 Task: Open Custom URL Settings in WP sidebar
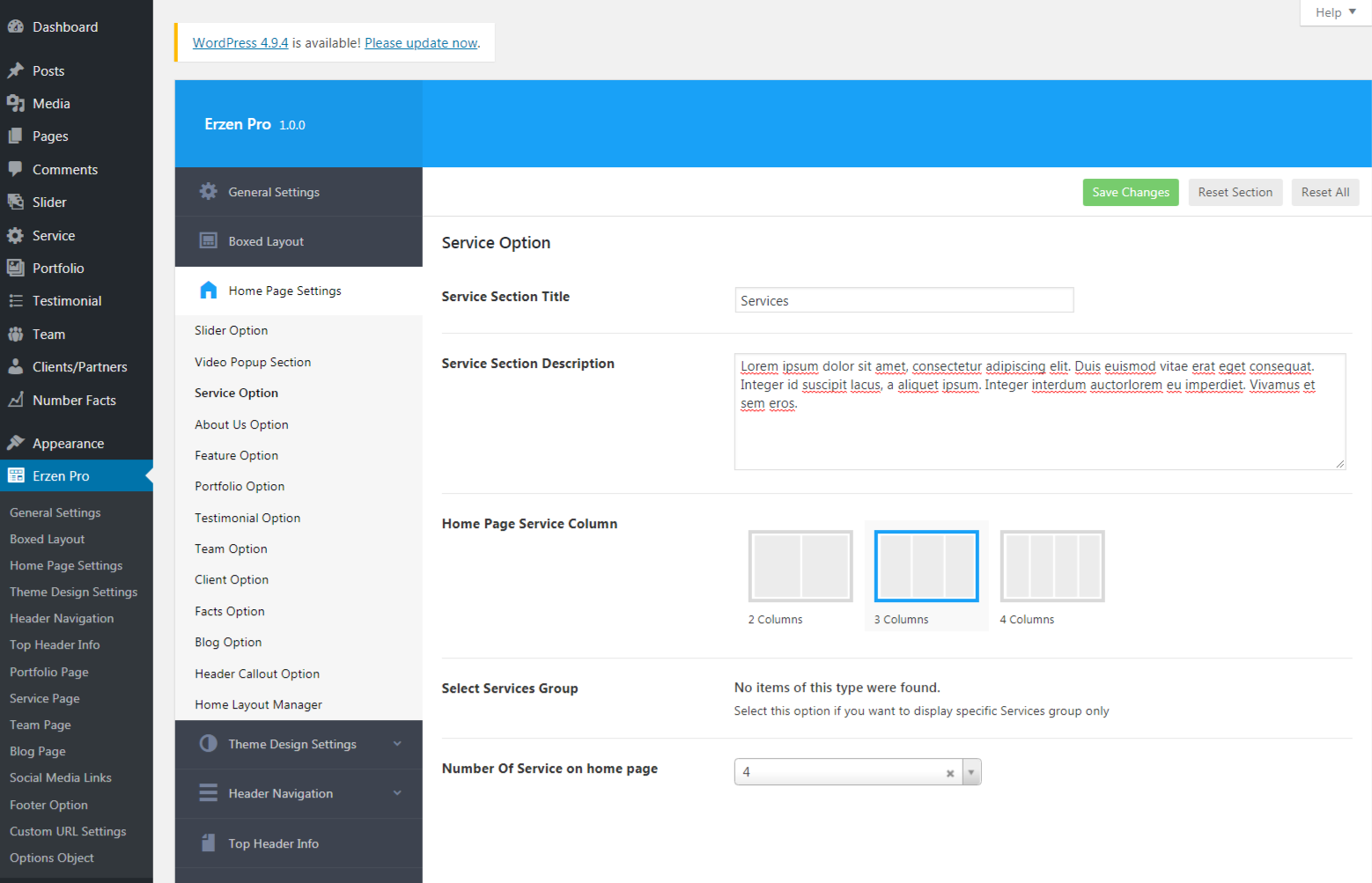click(68, 831)
